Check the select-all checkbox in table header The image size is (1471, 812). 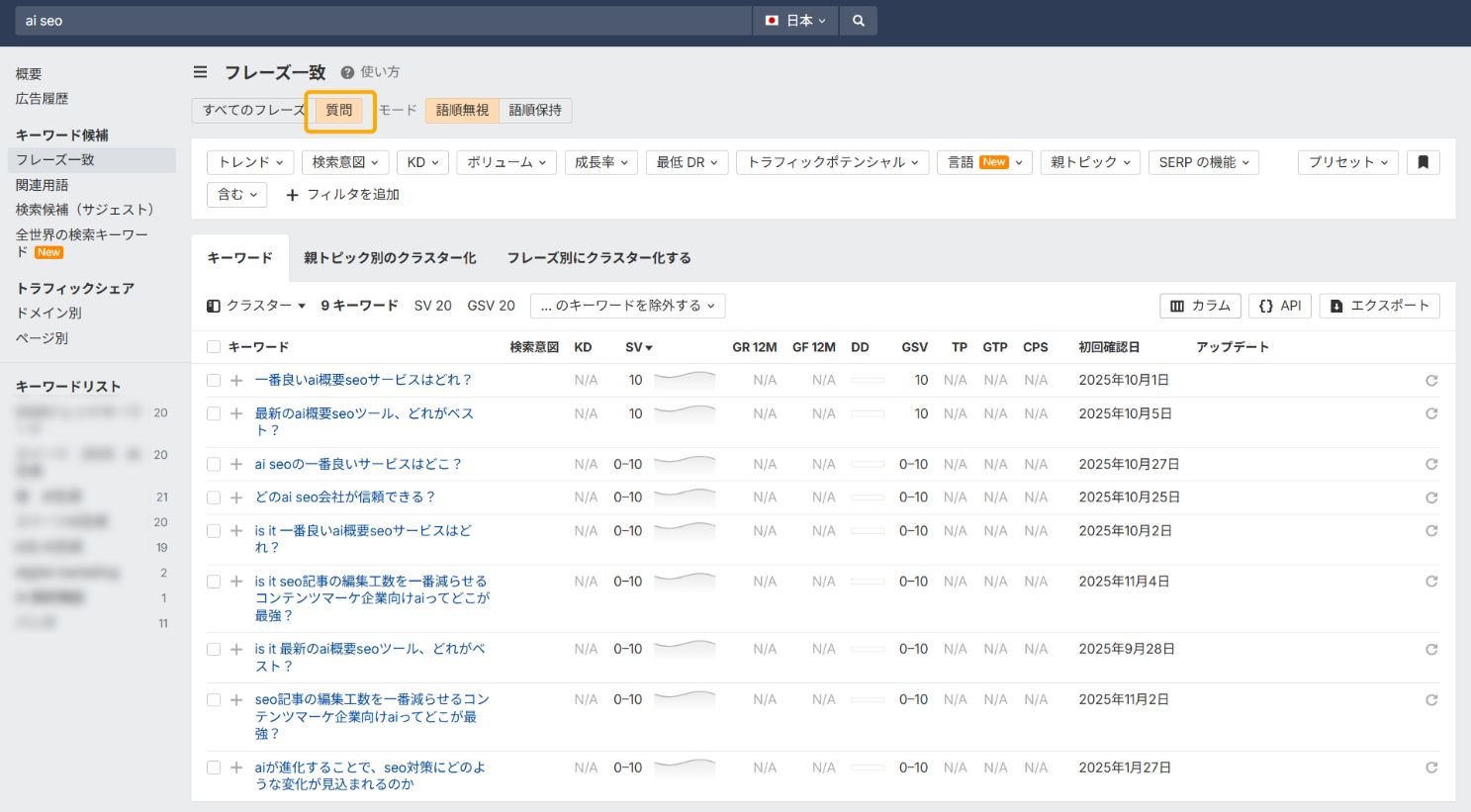[213, 346]
